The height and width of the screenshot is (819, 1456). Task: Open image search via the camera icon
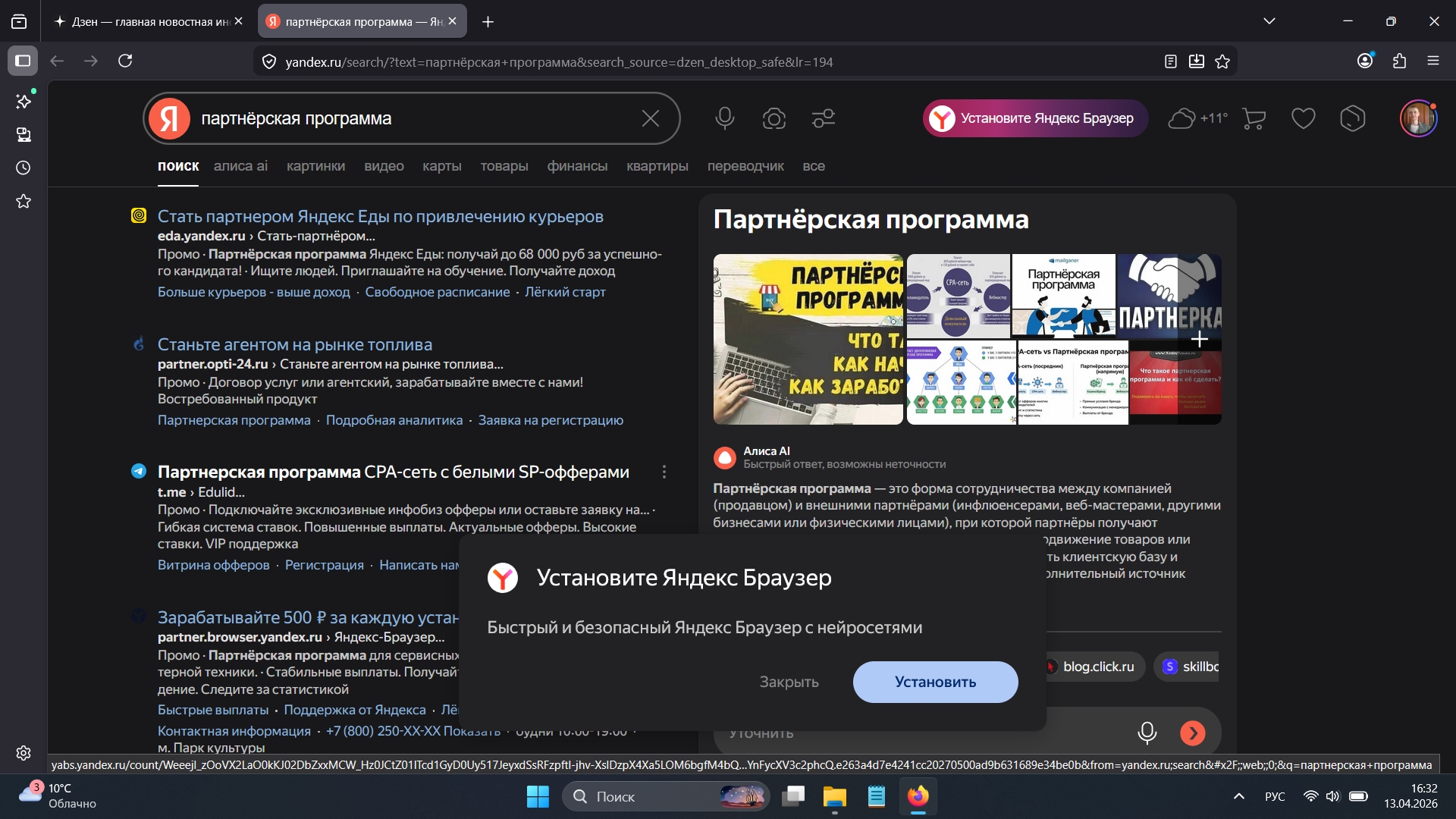click(x=773, y=118)
